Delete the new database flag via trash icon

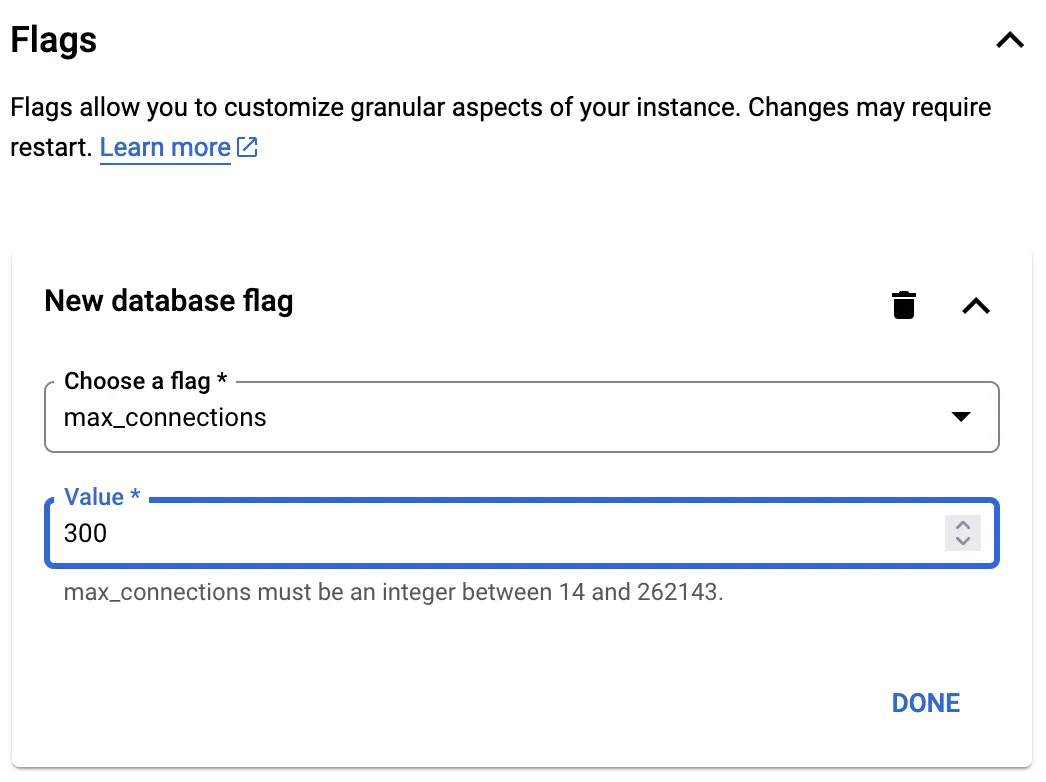pyautogui.click(x=904, y=305)
